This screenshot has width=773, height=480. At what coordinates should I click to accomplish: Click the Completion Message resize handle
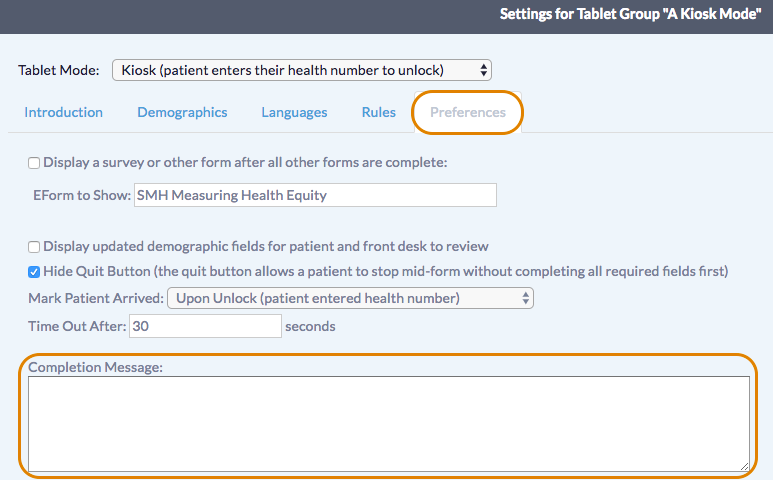click(x=744, y=466)
